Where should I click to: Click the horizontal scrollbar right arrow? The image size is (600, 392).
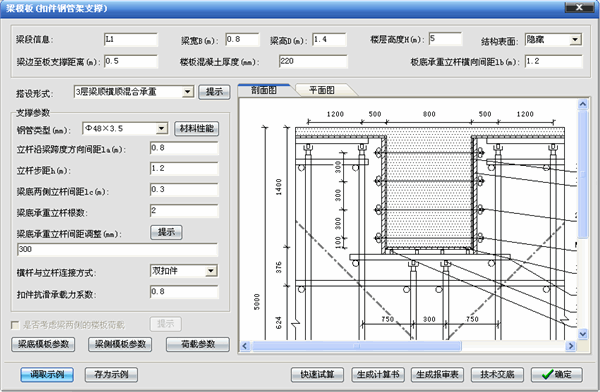[x=571, y=346]
